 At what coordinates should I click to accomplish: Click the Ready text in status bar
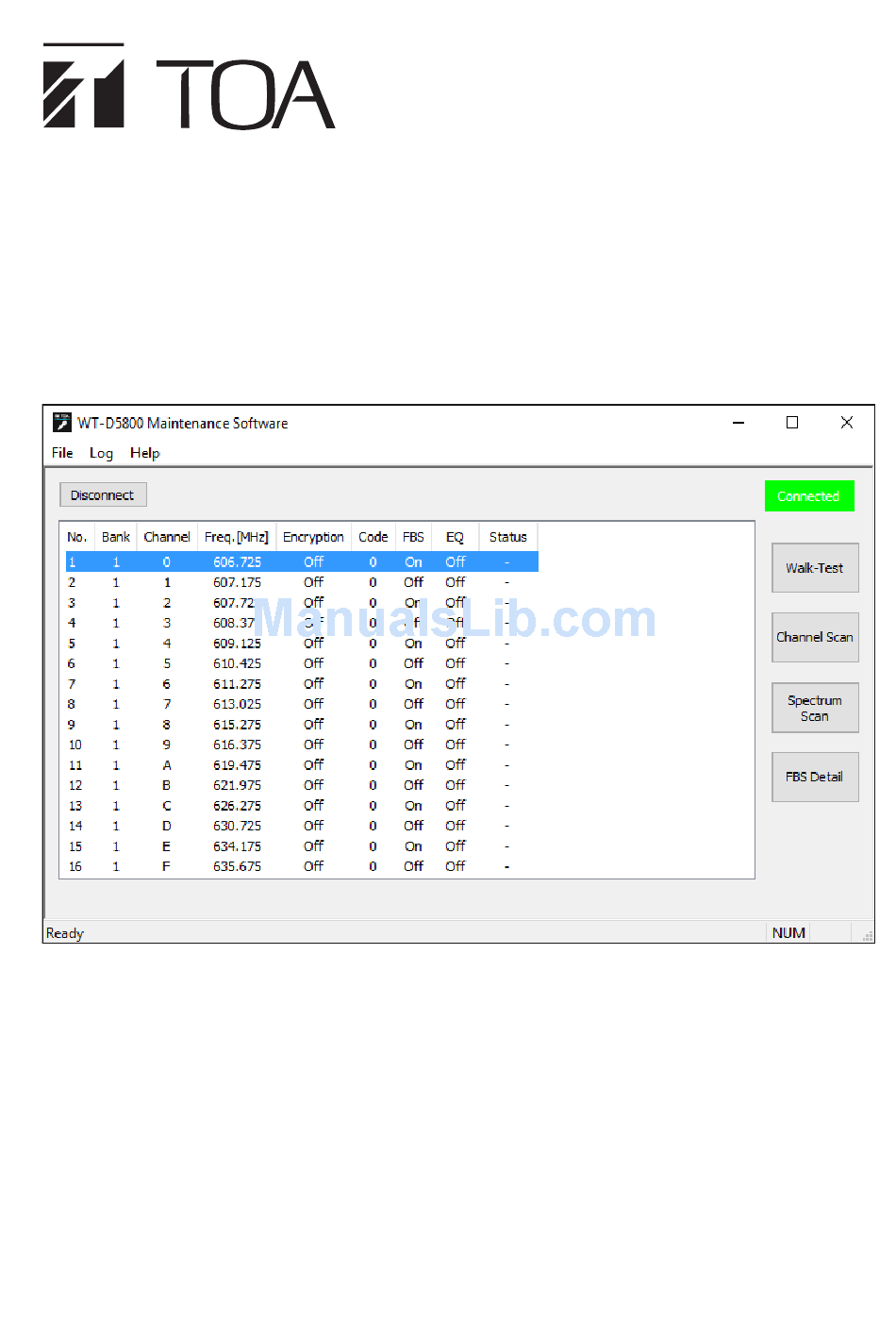point(65,933)
